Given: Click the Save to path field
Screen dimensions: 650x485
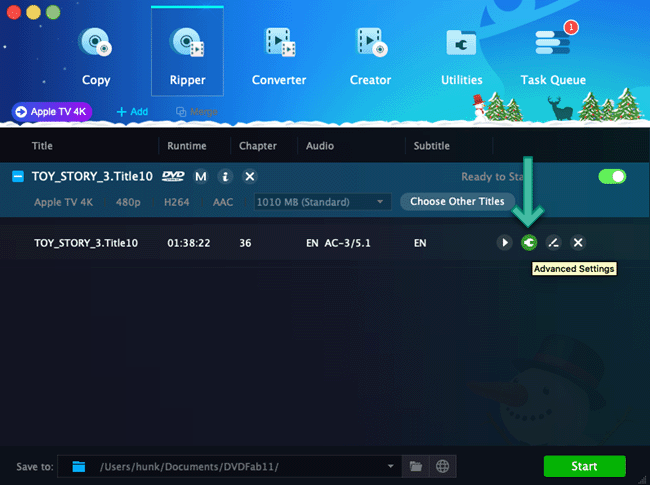Looking at the screenshot, I should 229,467.
